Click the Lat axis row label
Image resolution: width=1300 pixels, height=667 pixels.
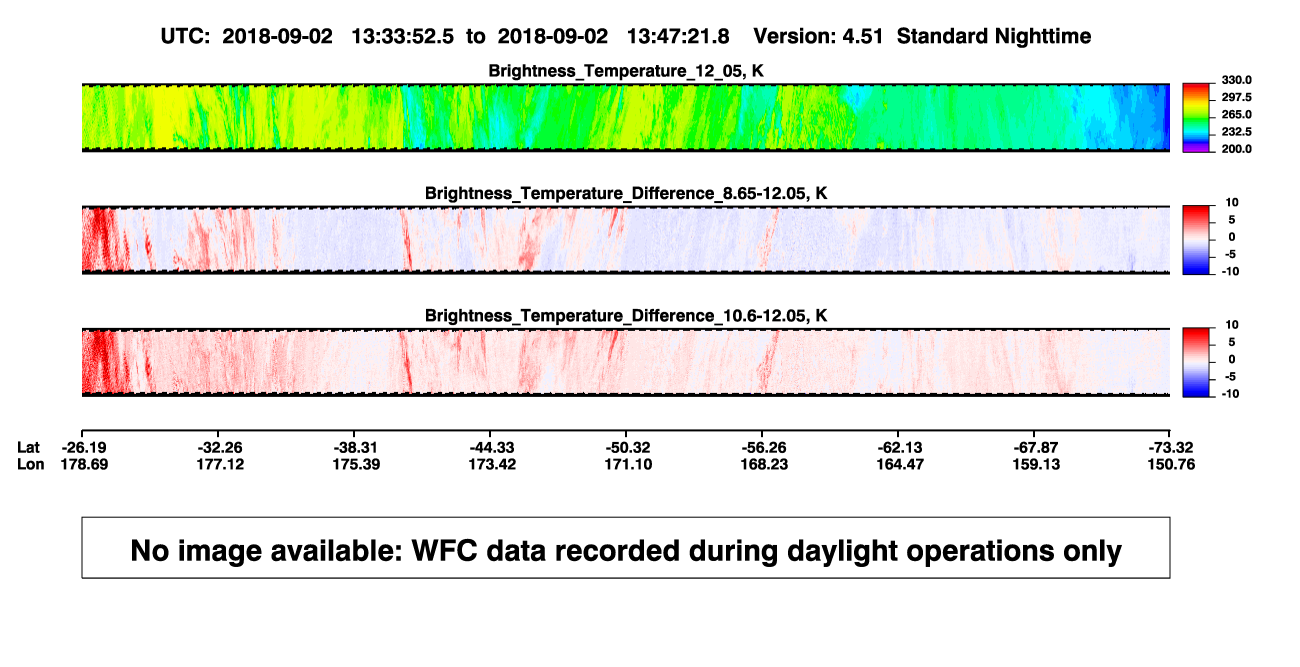(x=29, y=447)
